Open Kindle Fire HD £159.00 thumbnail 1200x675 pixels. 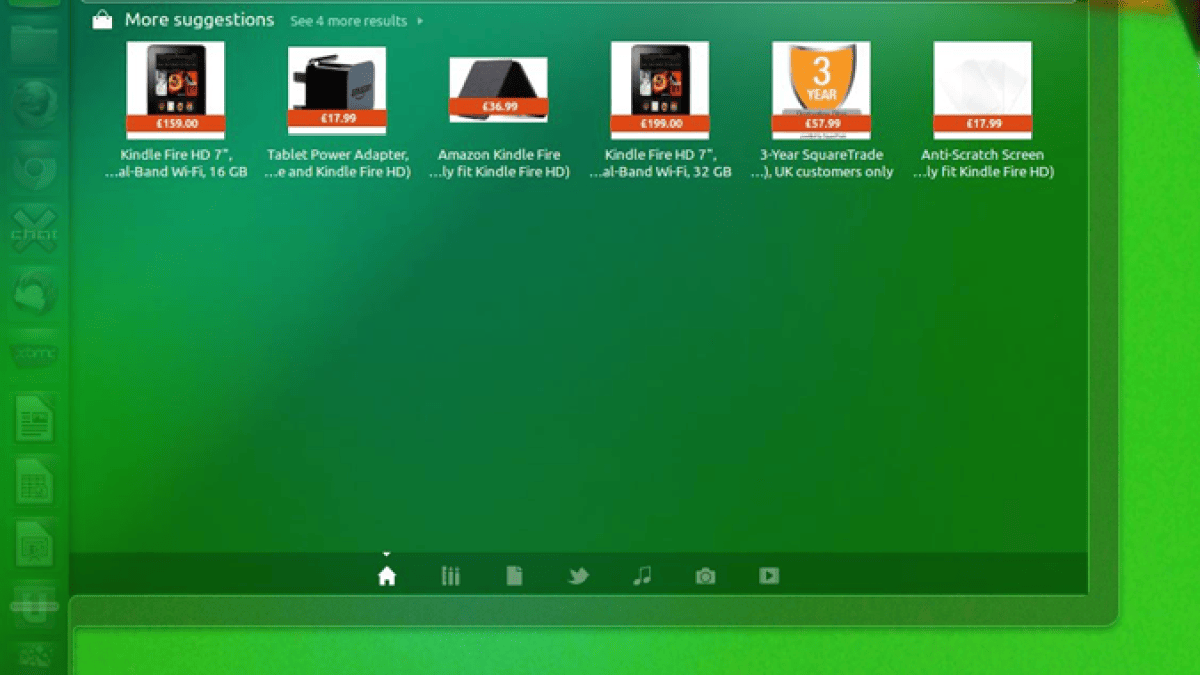(176, 90)
